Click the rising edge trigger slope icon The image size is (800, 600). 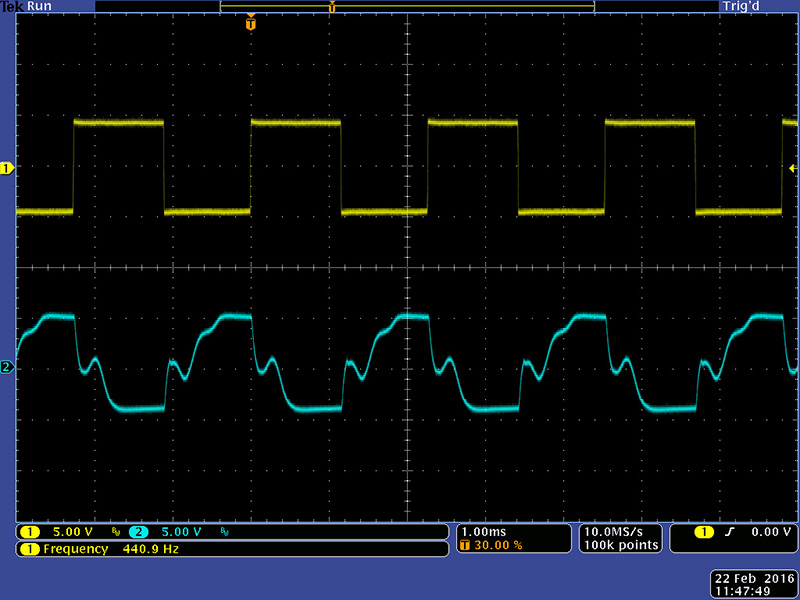(730, 532)
